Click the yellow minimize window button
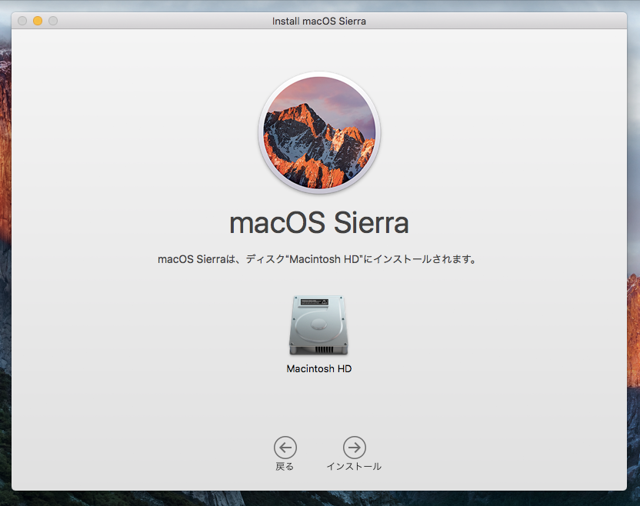 (x=38, y=21)
